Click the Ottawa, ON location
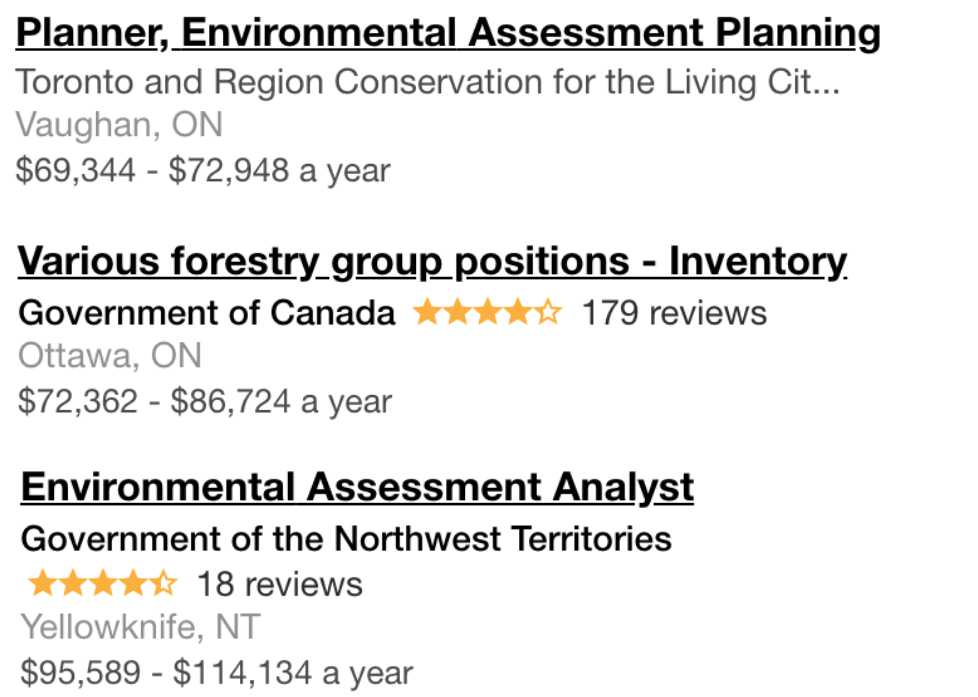Screen dimensions: 978x697 110,356
